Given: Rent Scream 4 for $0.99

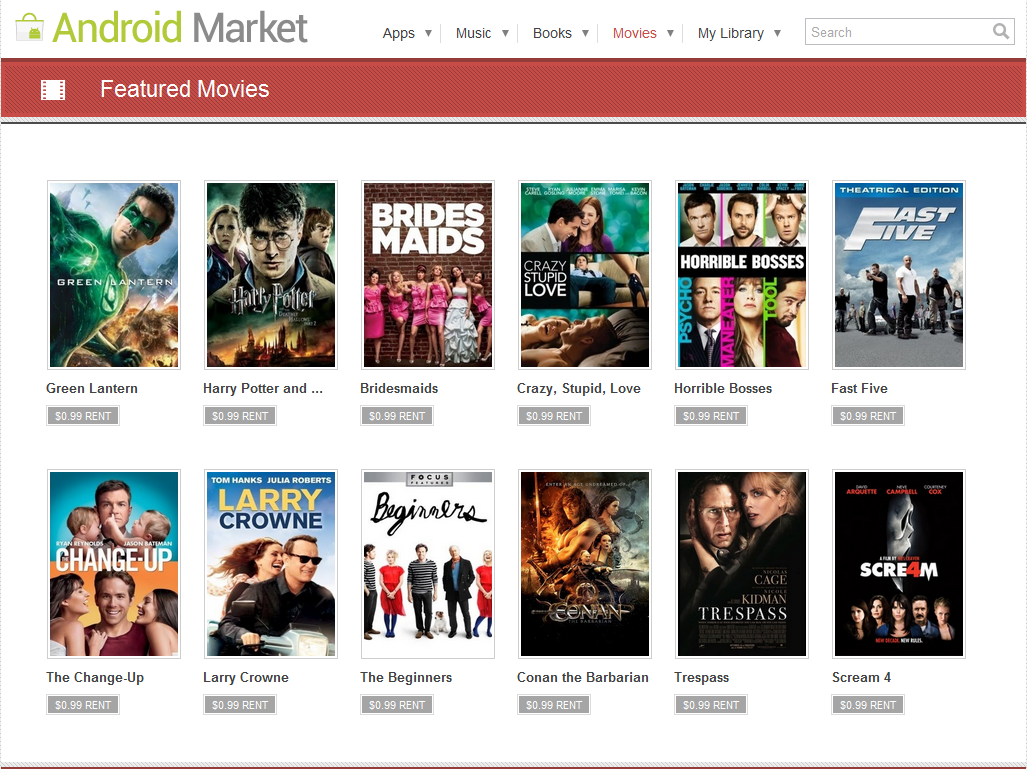Looking at the screenshot, I should 867,704.
